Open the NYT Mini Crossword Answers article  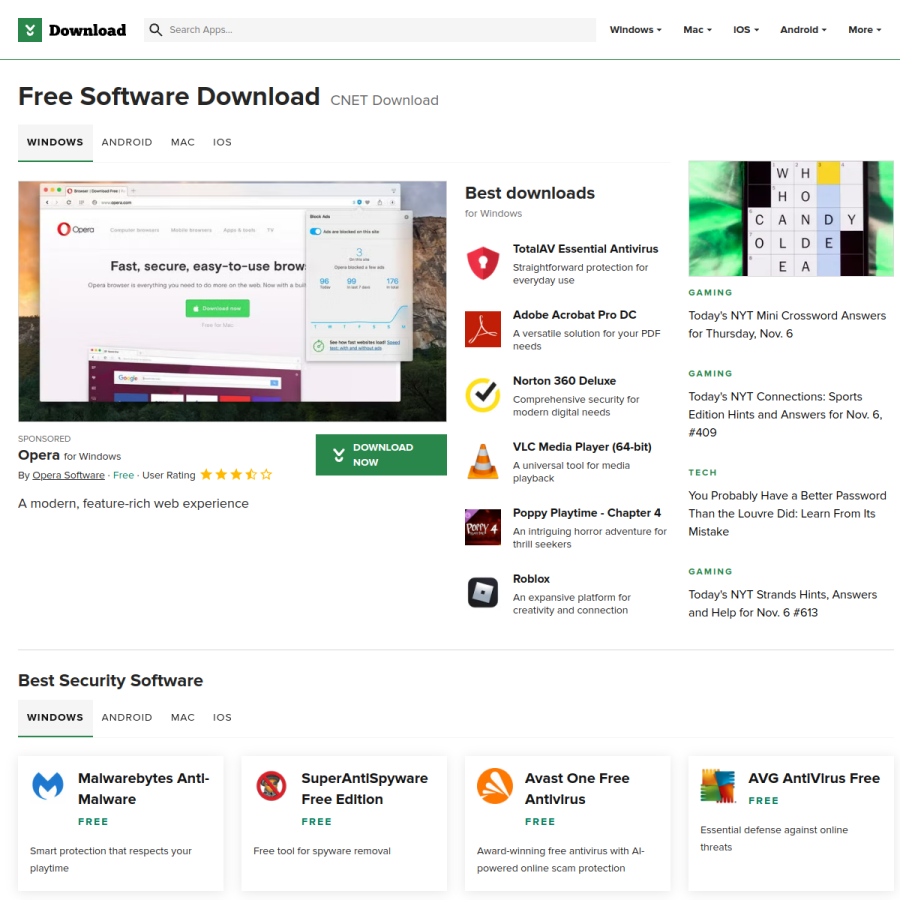pos(787,324)
